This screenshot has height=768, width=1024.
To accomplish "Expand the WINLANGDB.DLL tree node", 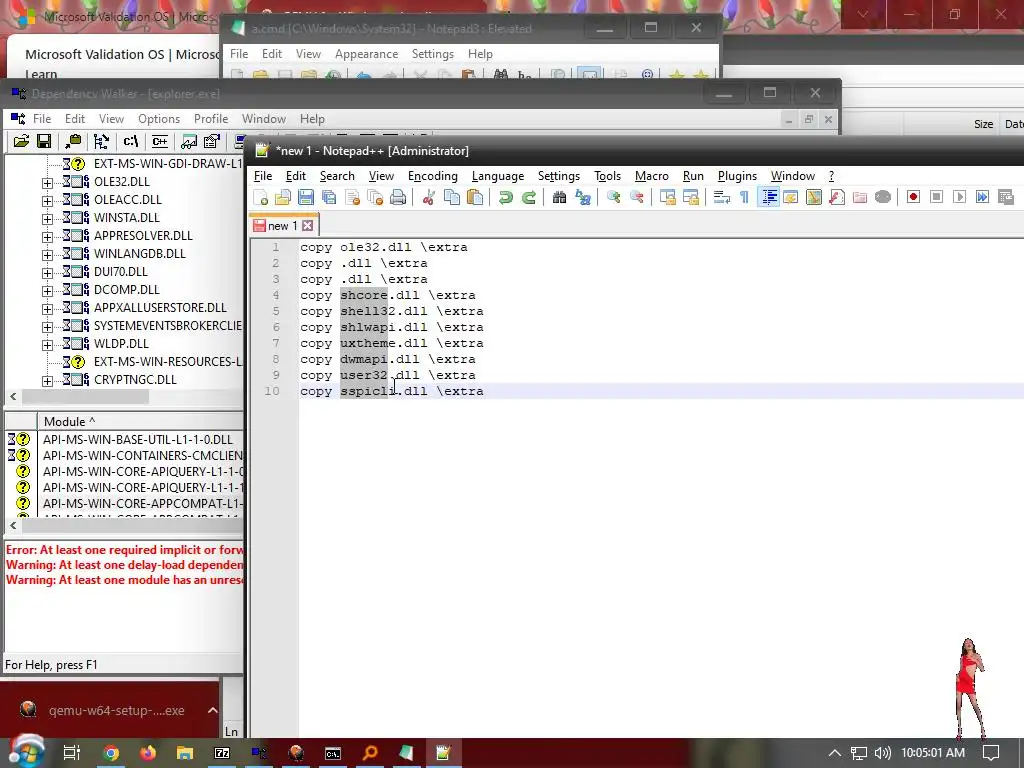I will [47, 255].
